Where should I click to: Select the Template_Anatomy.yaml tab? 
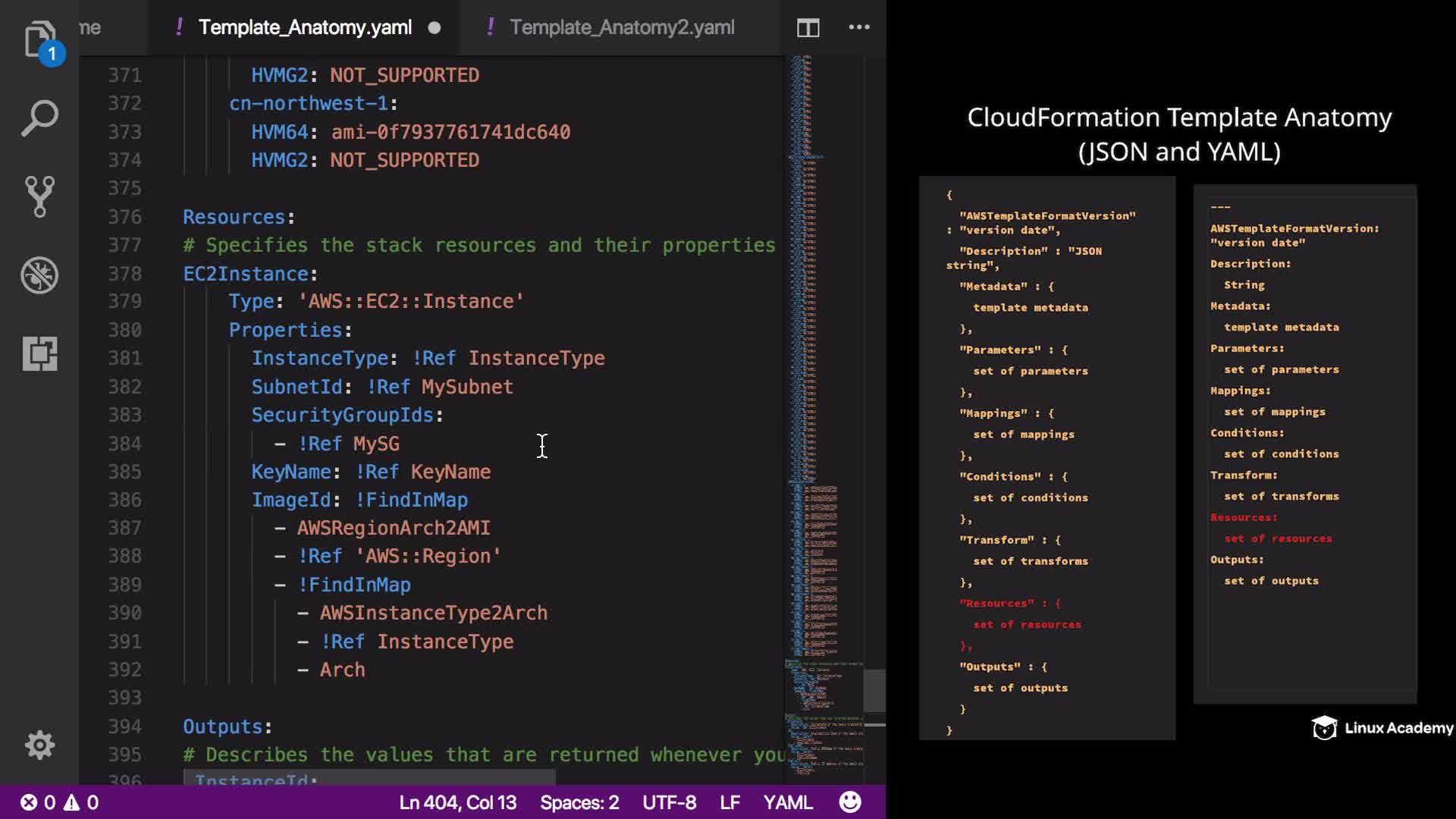pyautogui.click(x=305, y=28)
